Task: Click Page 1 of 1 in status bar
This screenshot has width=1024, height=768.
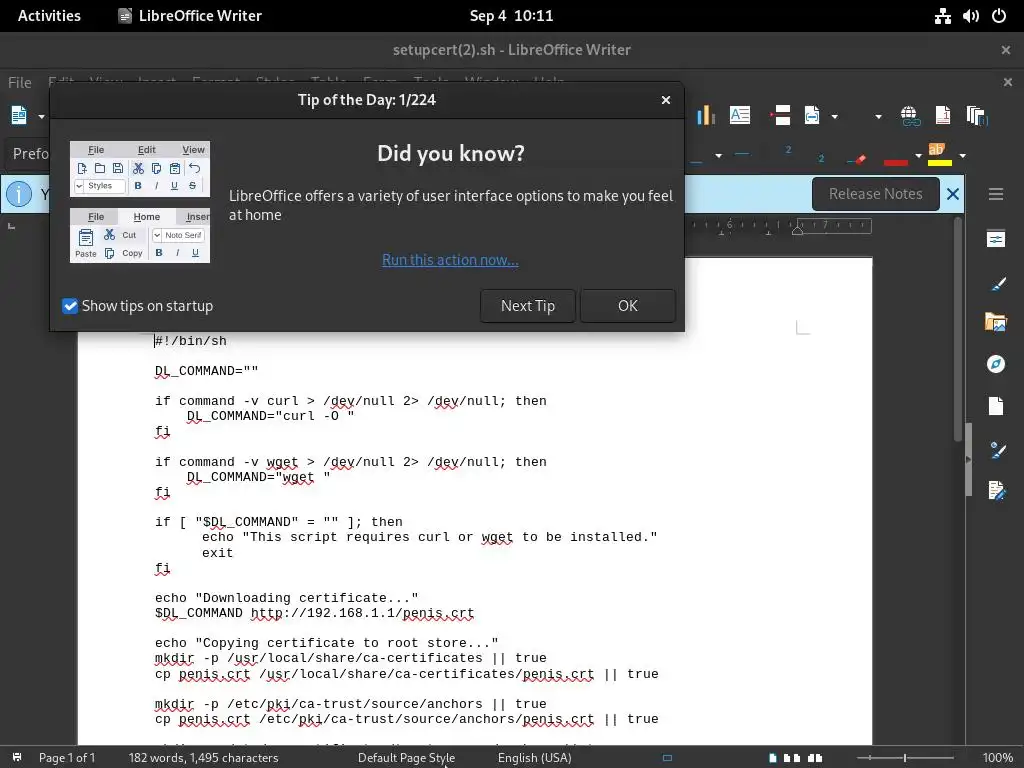Action: pyautogui.click(x=67, y=758)
